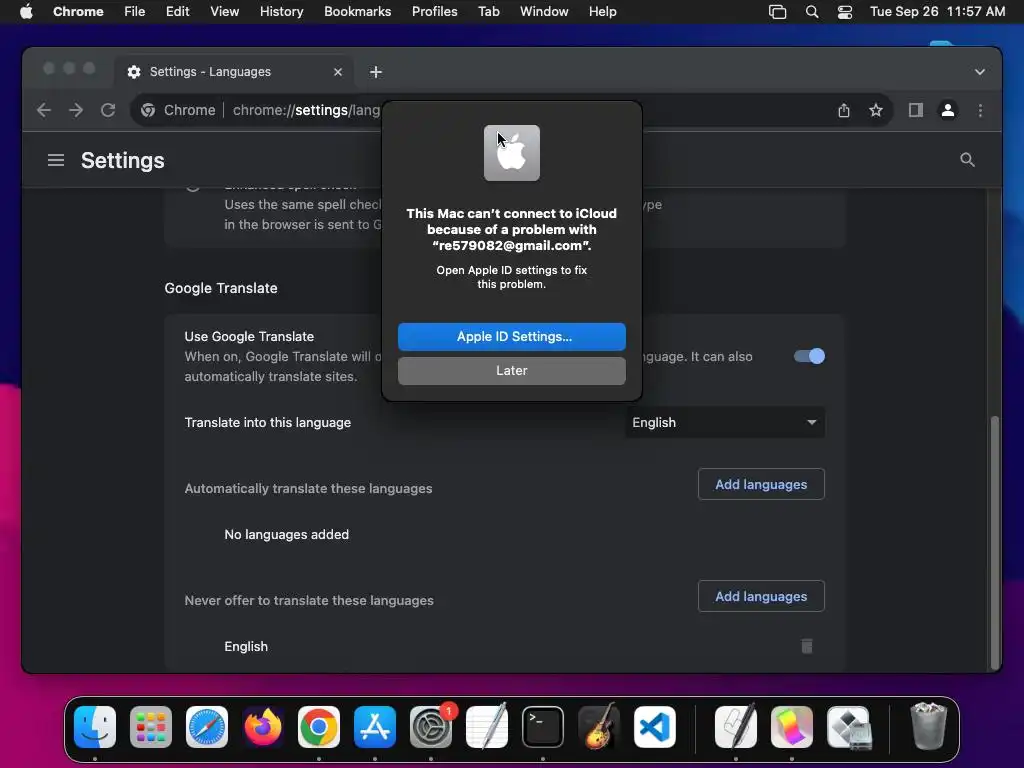The width and height of the screenshot is (1024, 768).
Task: Open the Settings hamburger menu
Action: 56,160
